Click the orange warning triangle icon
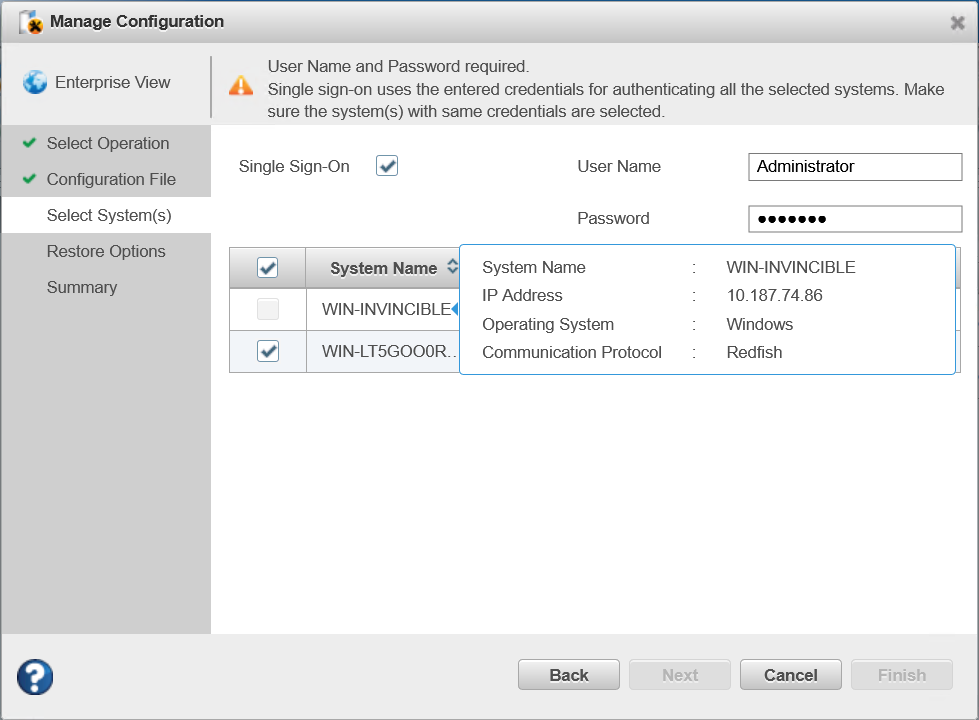 (241, 86)
